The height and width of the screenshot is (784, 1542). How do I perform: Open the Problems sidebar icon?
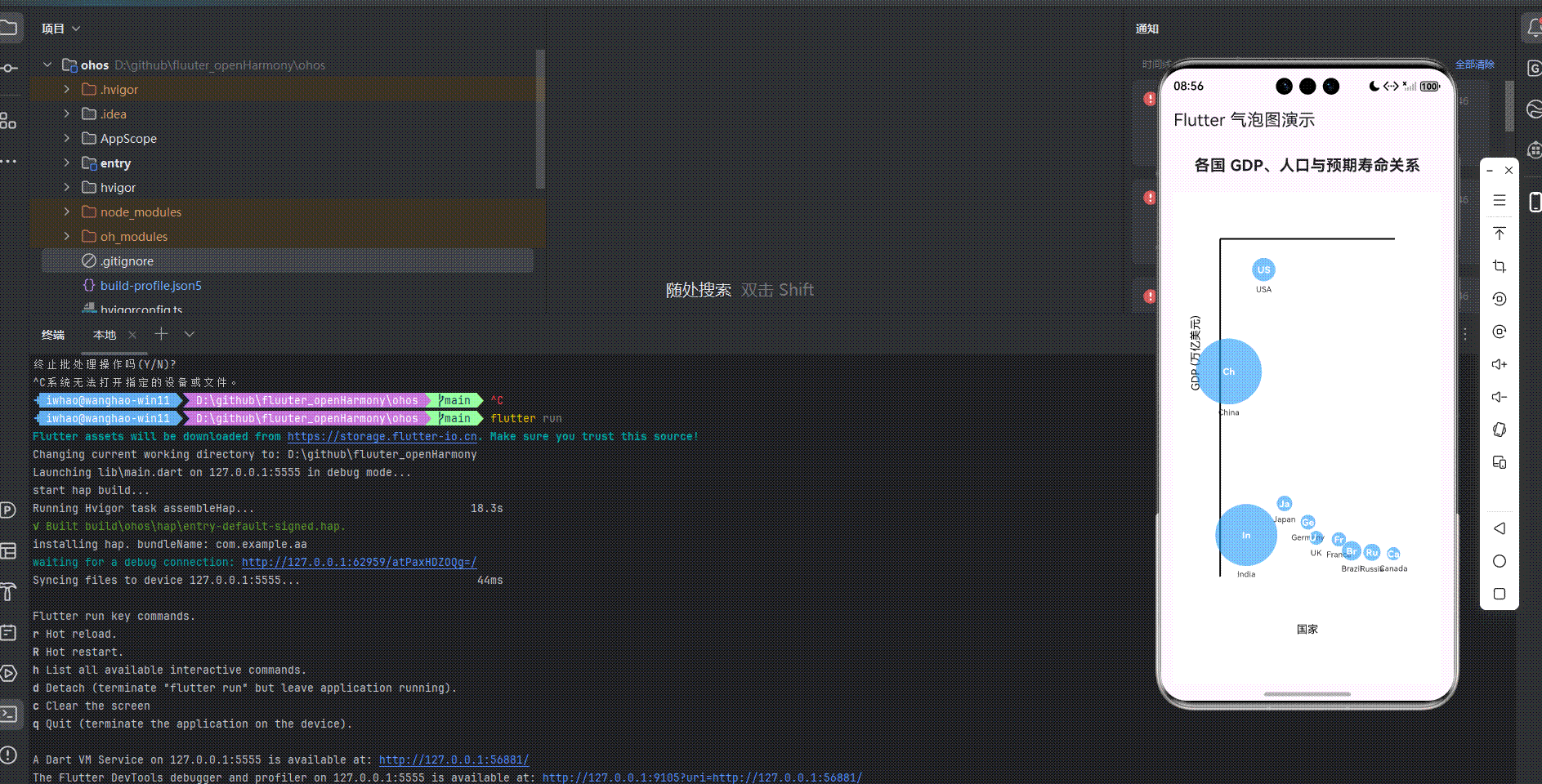[x=8, y=755]
